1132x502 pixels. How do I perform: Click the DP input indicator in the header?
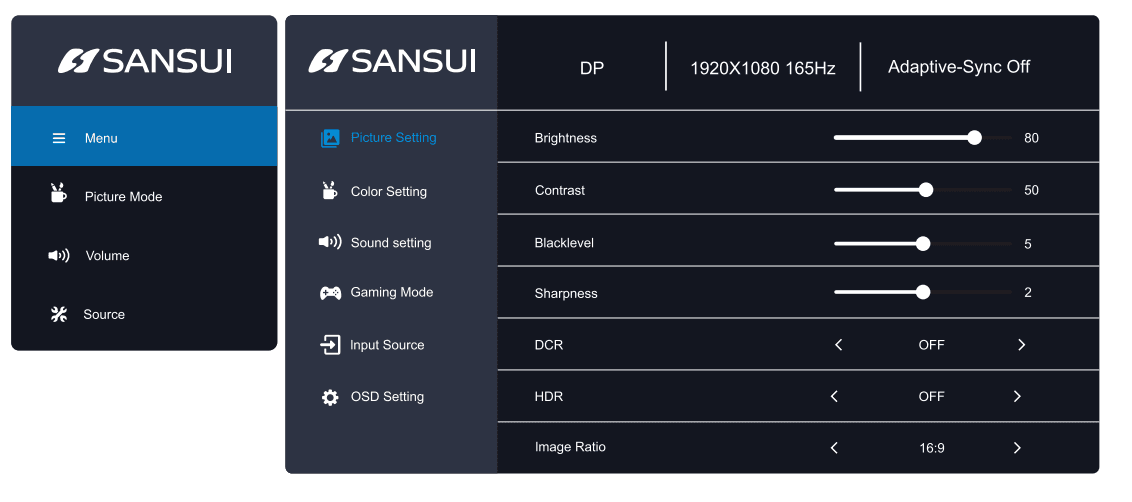click(x=592, y=69)
